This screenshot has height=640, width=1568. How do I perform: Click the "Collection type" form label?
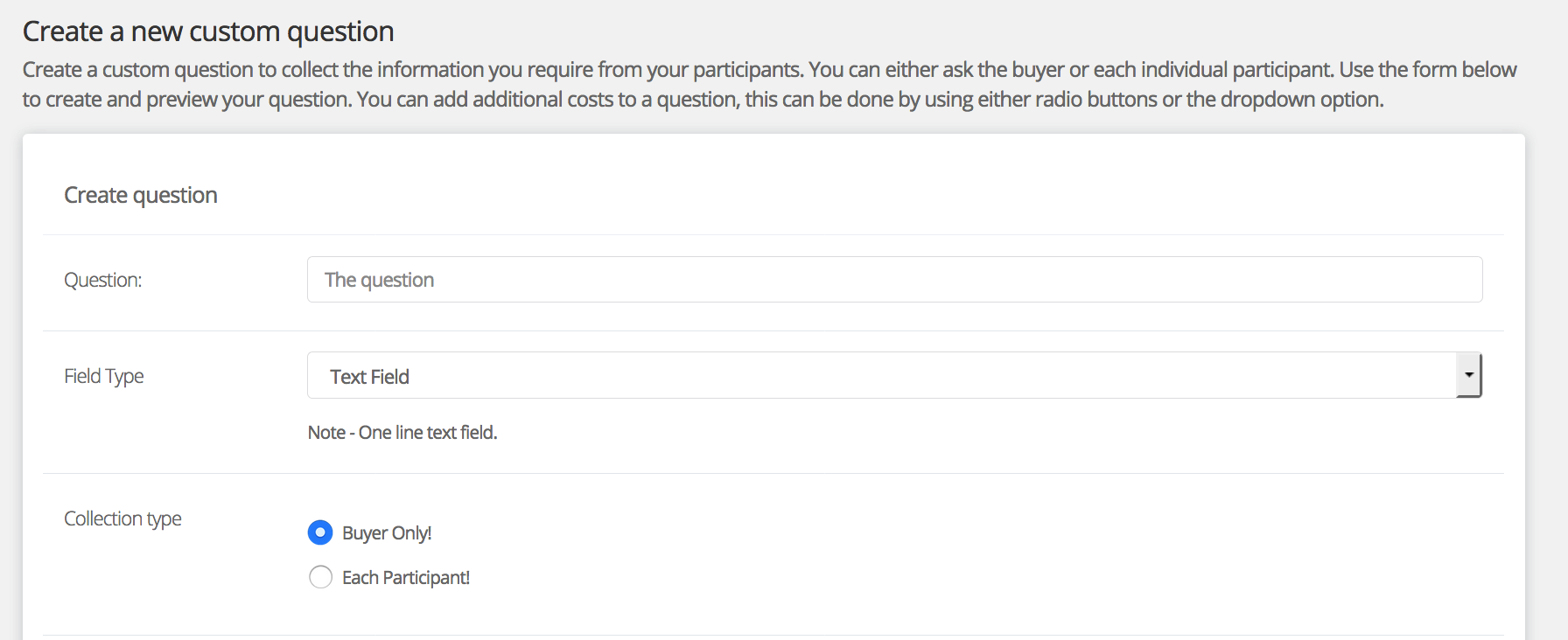point(122,519)
